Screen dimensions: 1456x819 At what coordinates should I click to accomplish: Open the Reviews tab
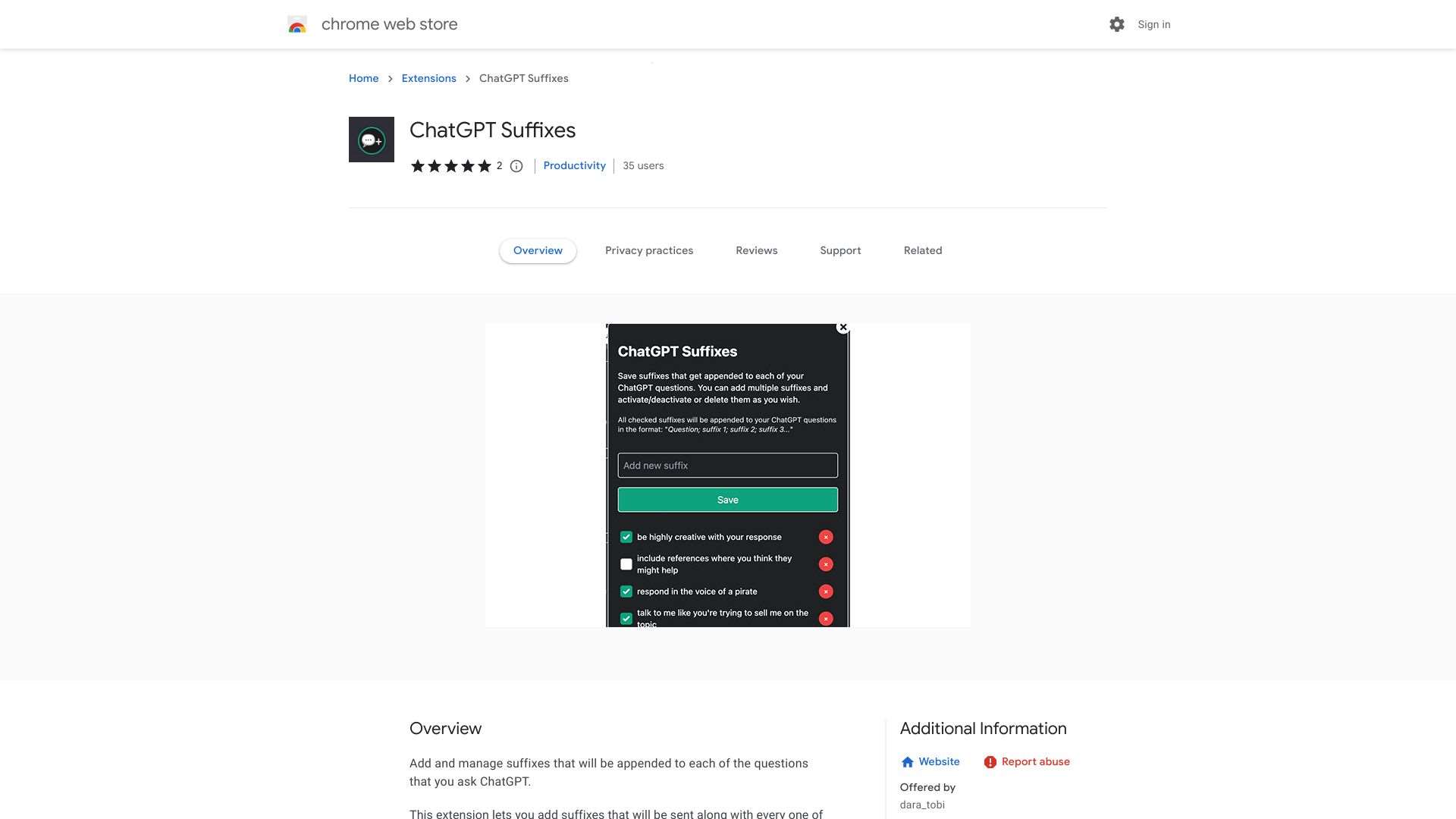(756, 250)
